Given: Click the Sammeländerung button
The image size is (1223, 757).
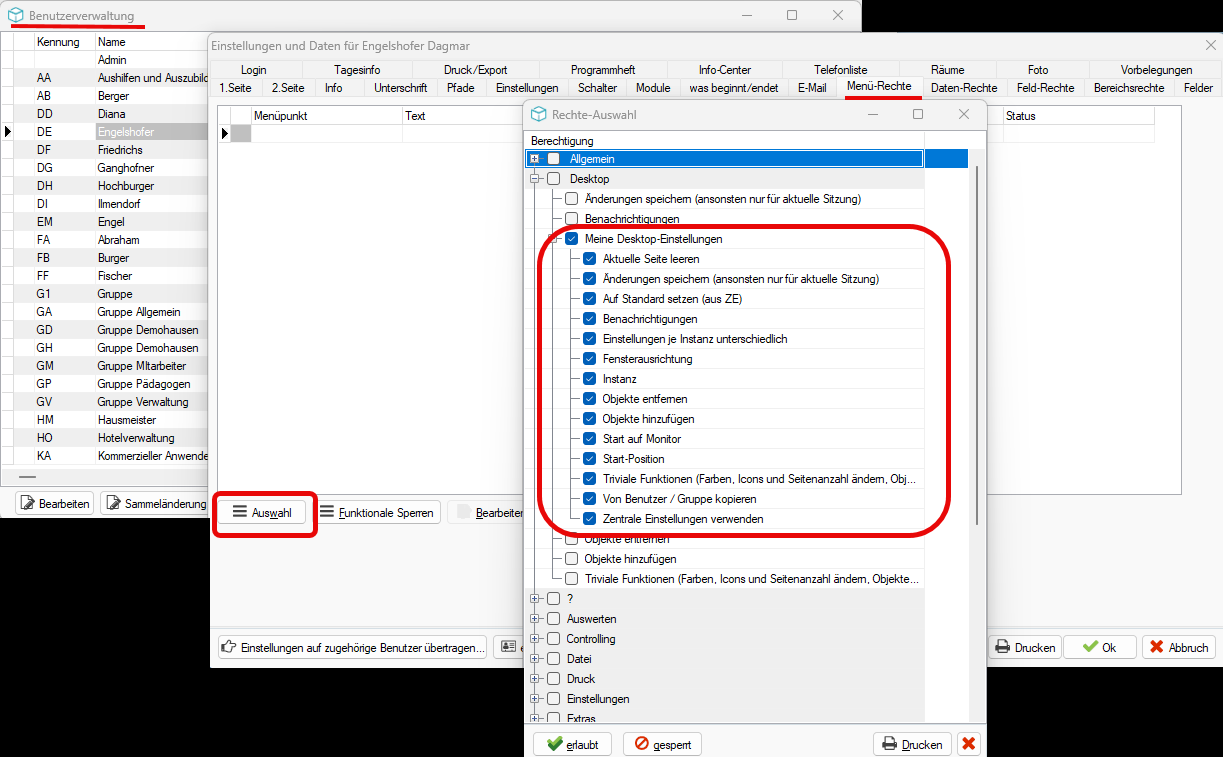Looking at the screenshot, I should [x=155, y=503].
